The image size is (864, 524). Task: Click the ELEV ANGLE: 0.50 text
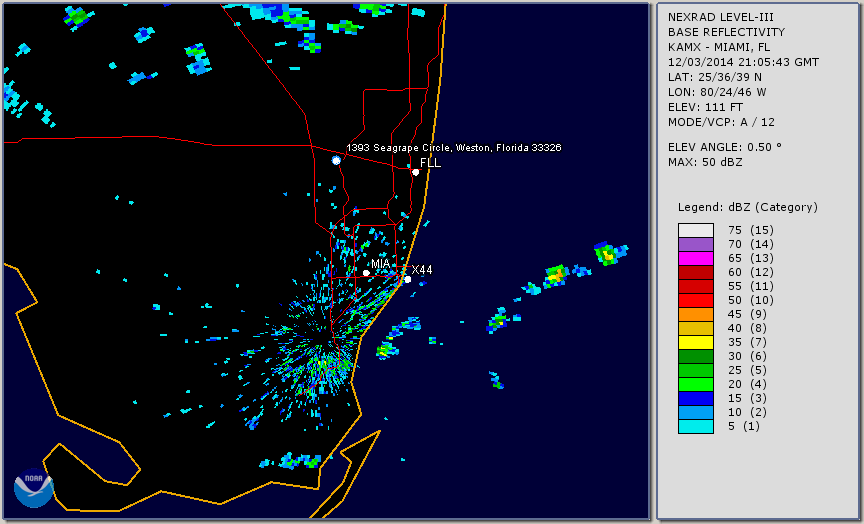click(x=725, y=147)
